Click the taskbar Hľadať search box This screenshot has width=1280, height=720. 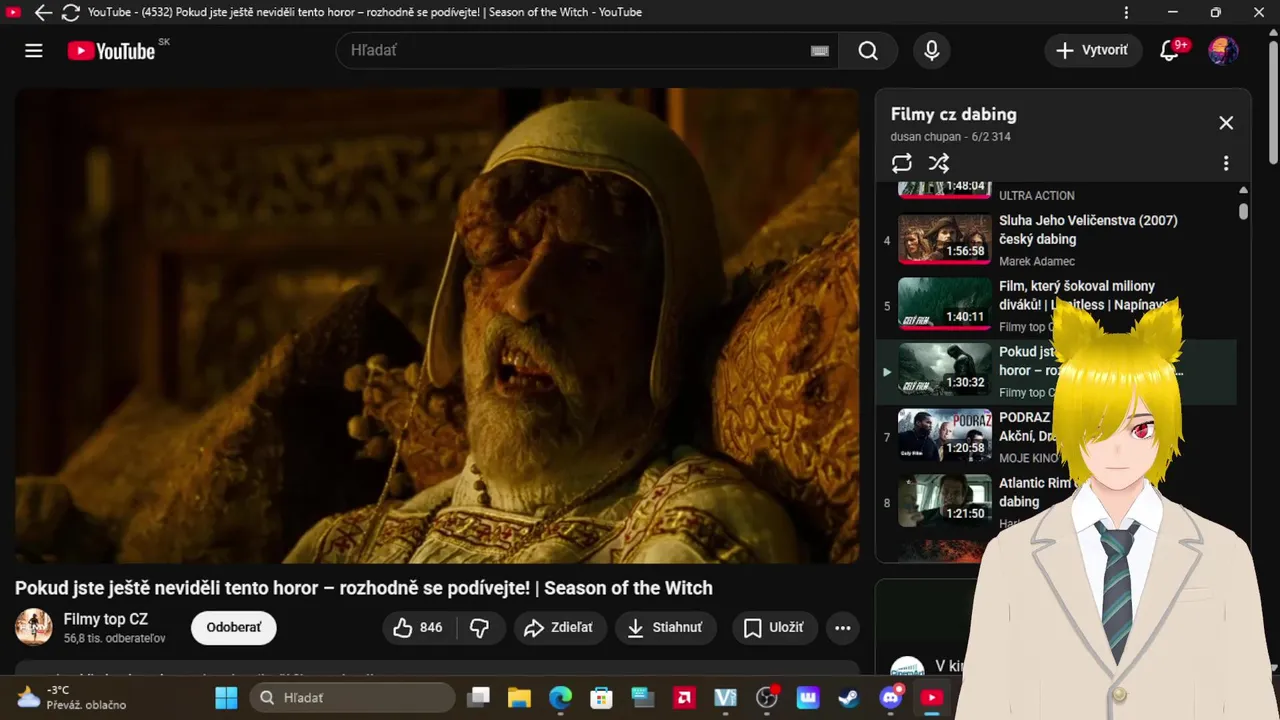352,698
